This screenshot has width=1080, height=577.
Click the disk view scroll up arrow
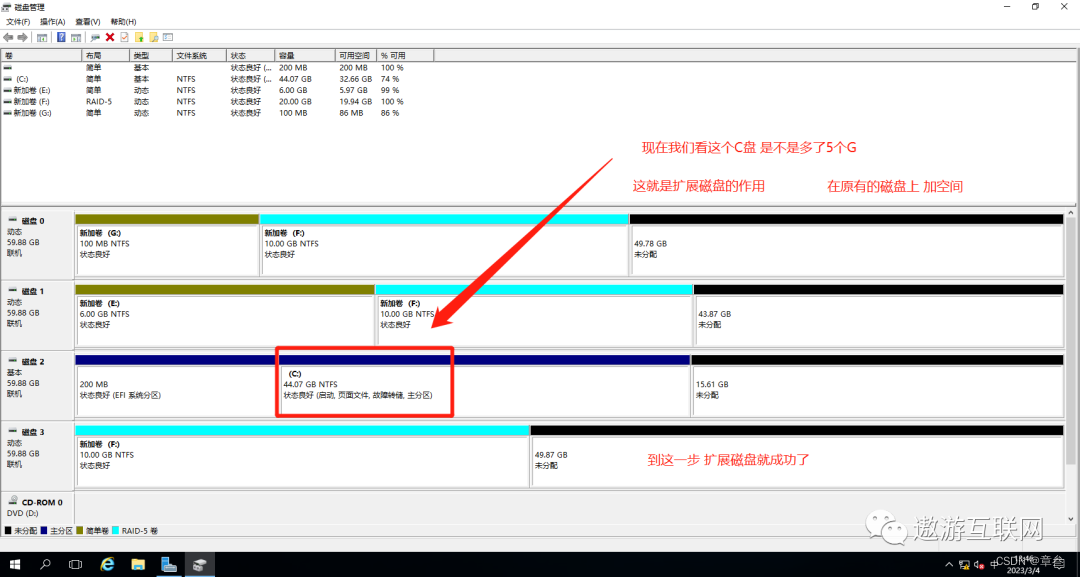tap(1070, 214)
